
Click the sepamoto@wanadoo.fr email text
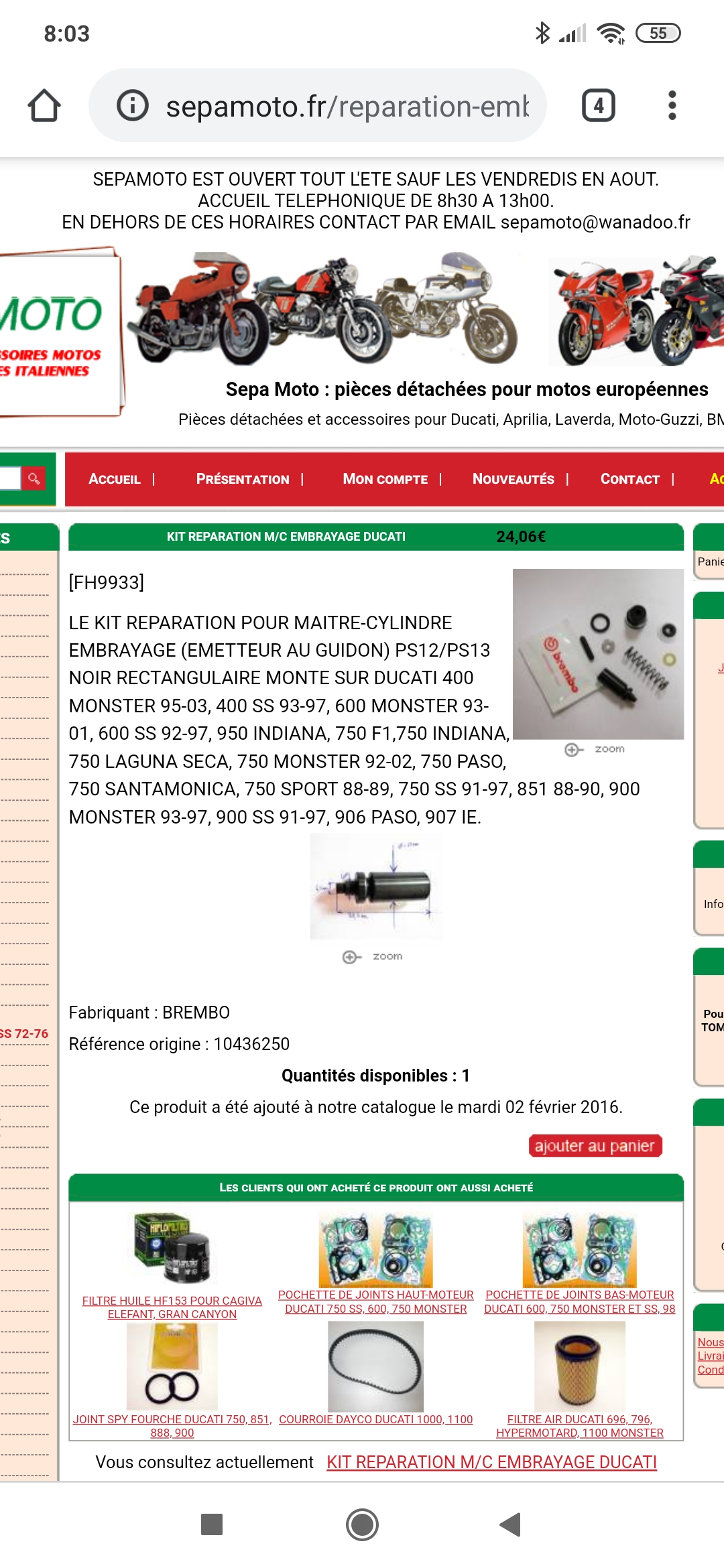click(595, 222)
